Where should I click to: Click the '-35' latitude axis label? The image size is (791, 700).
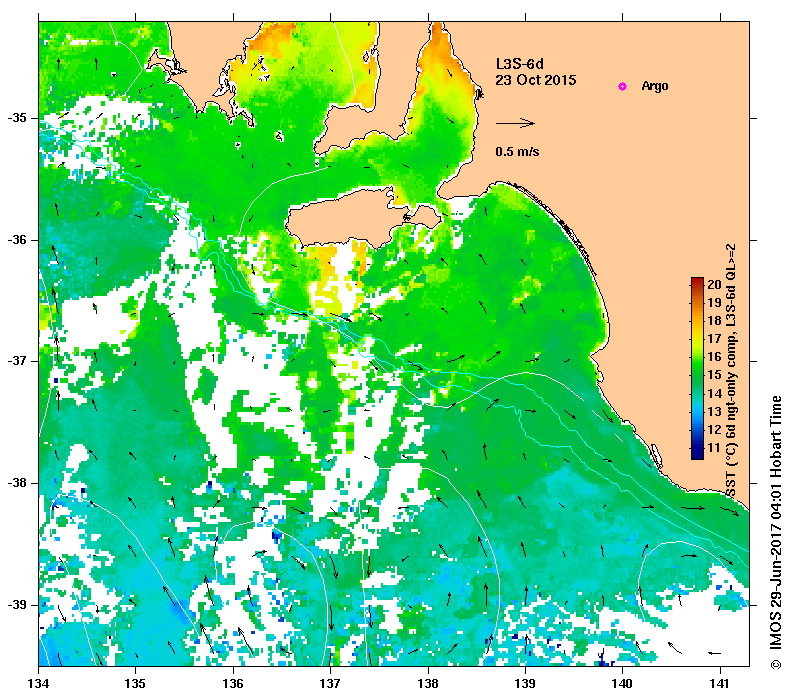[17, 118]
